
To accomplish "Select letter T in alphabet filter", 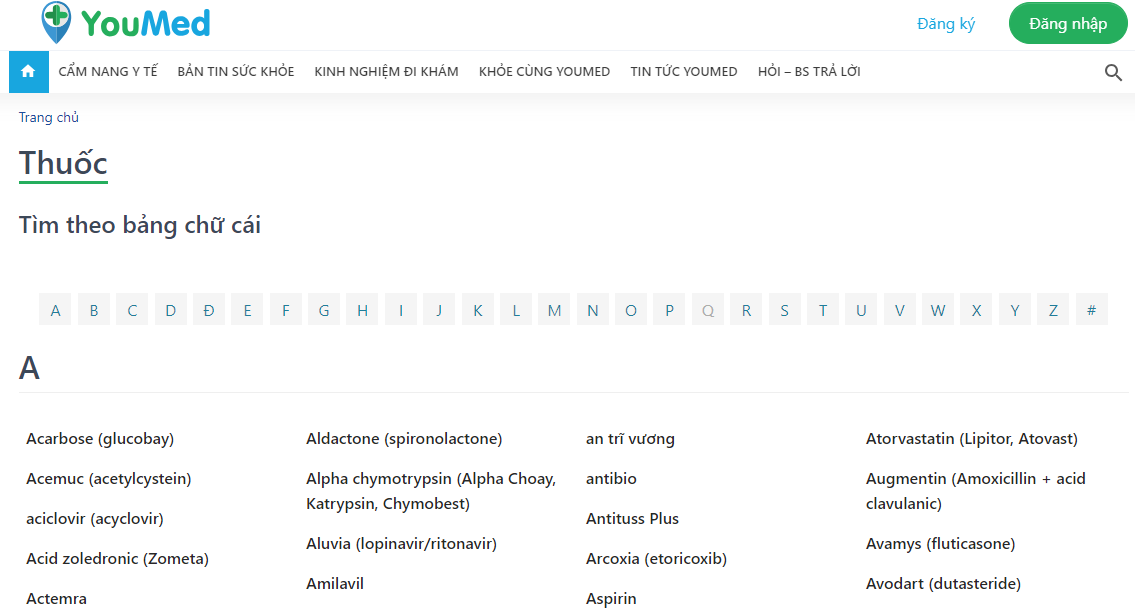I will point(822,310).
